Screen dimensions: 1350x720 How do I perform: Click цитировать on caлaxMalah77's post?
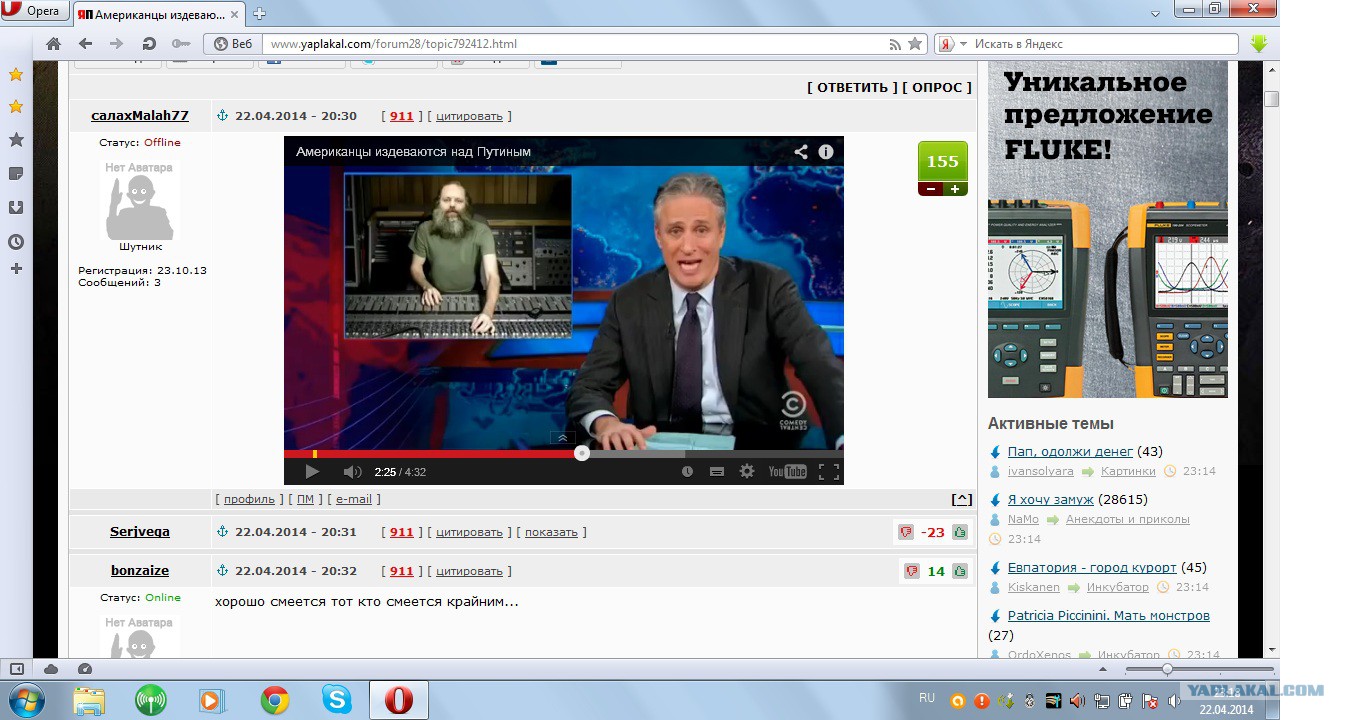tap(470, 116)
